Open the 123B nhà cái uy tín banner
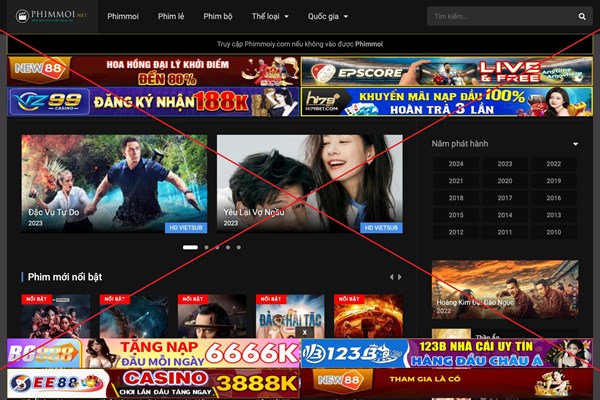 pyautogui.click(x=447, y=353)
